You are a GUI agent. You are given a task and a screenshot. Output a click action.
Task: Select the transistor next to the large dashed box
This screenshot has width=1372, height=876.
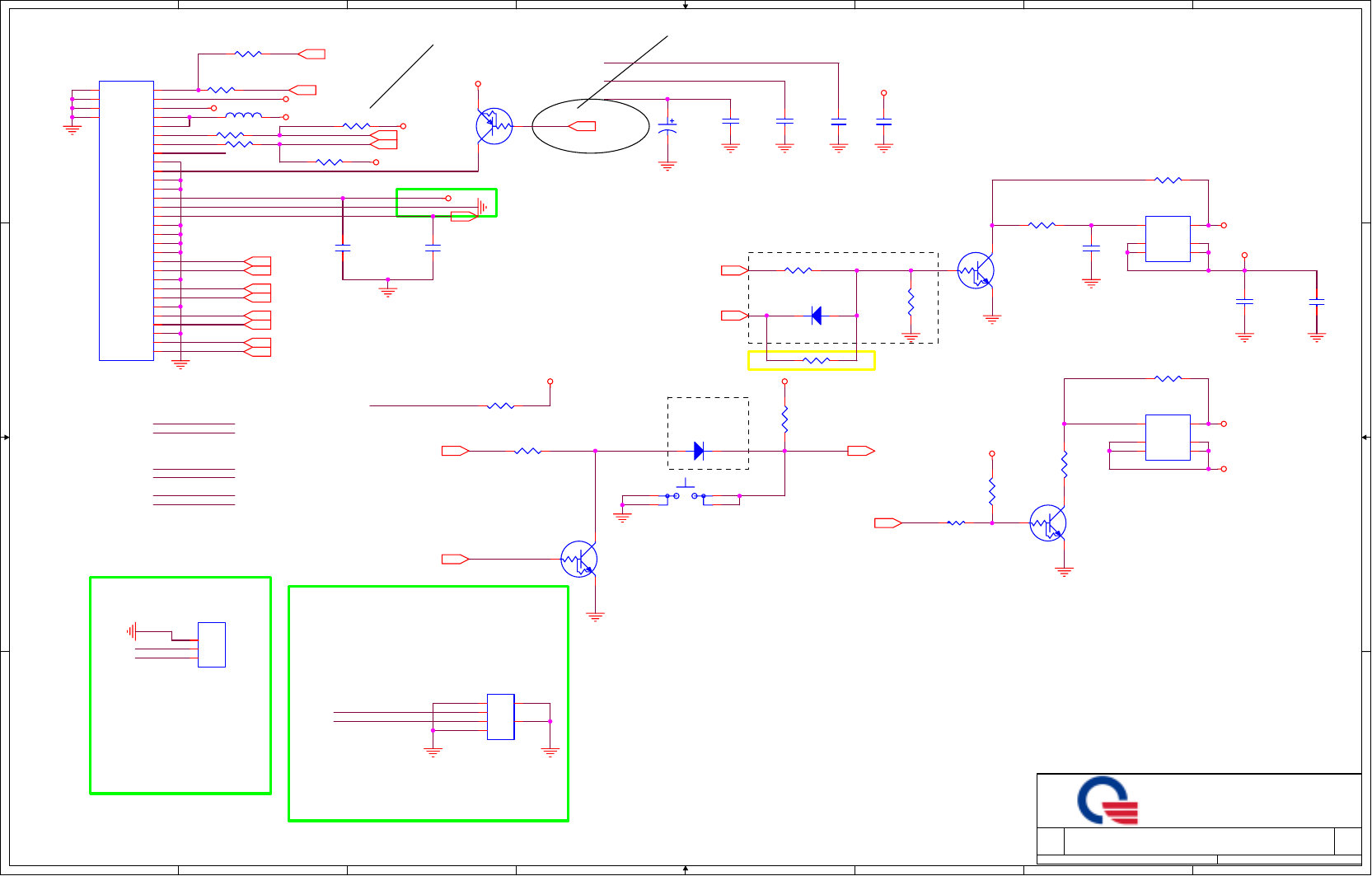pos(976,270)
